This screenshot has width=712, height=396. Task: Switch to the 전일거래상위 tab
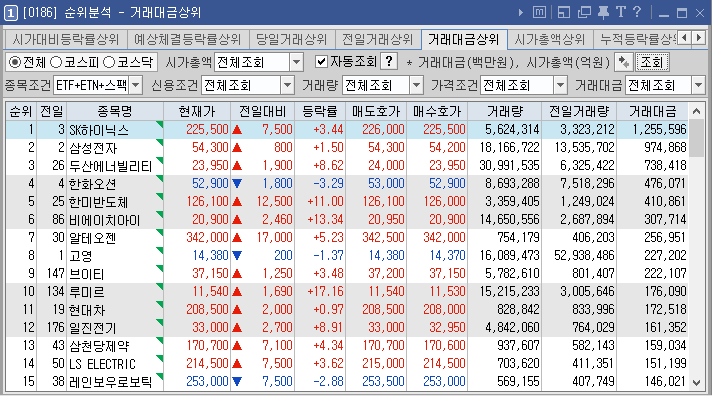pyautogui.click(x=378, y=40)
